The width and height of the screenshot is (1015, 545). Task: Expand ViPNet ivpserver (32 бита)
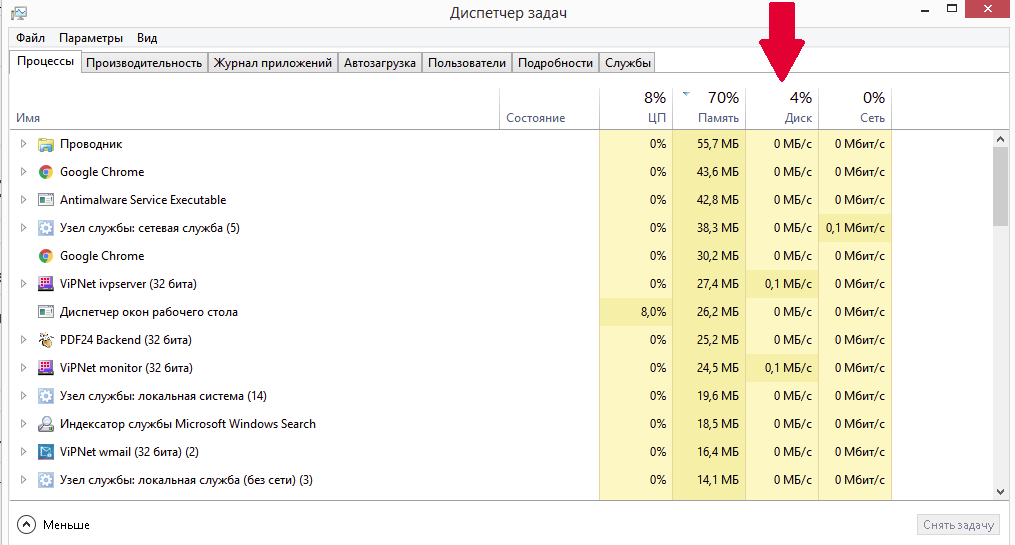coord(23,284)
